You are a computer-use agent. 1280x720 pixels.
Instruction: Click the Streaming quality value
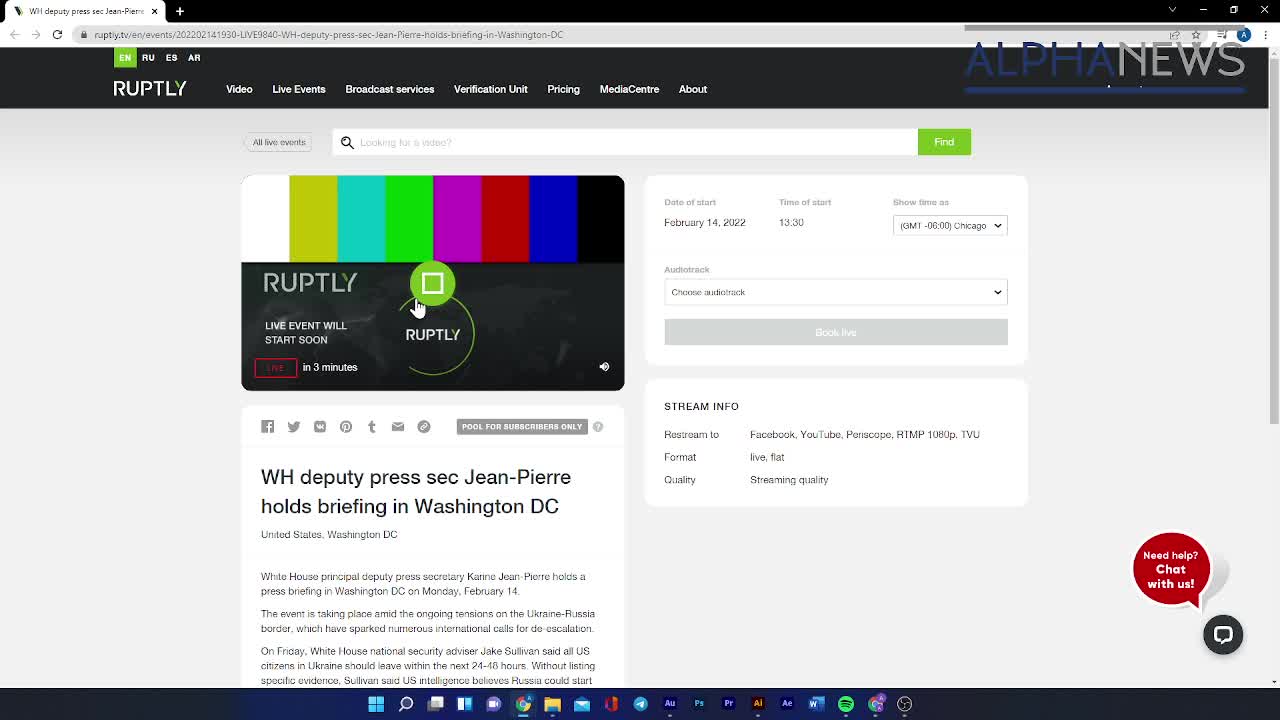(x=789, y=480)
